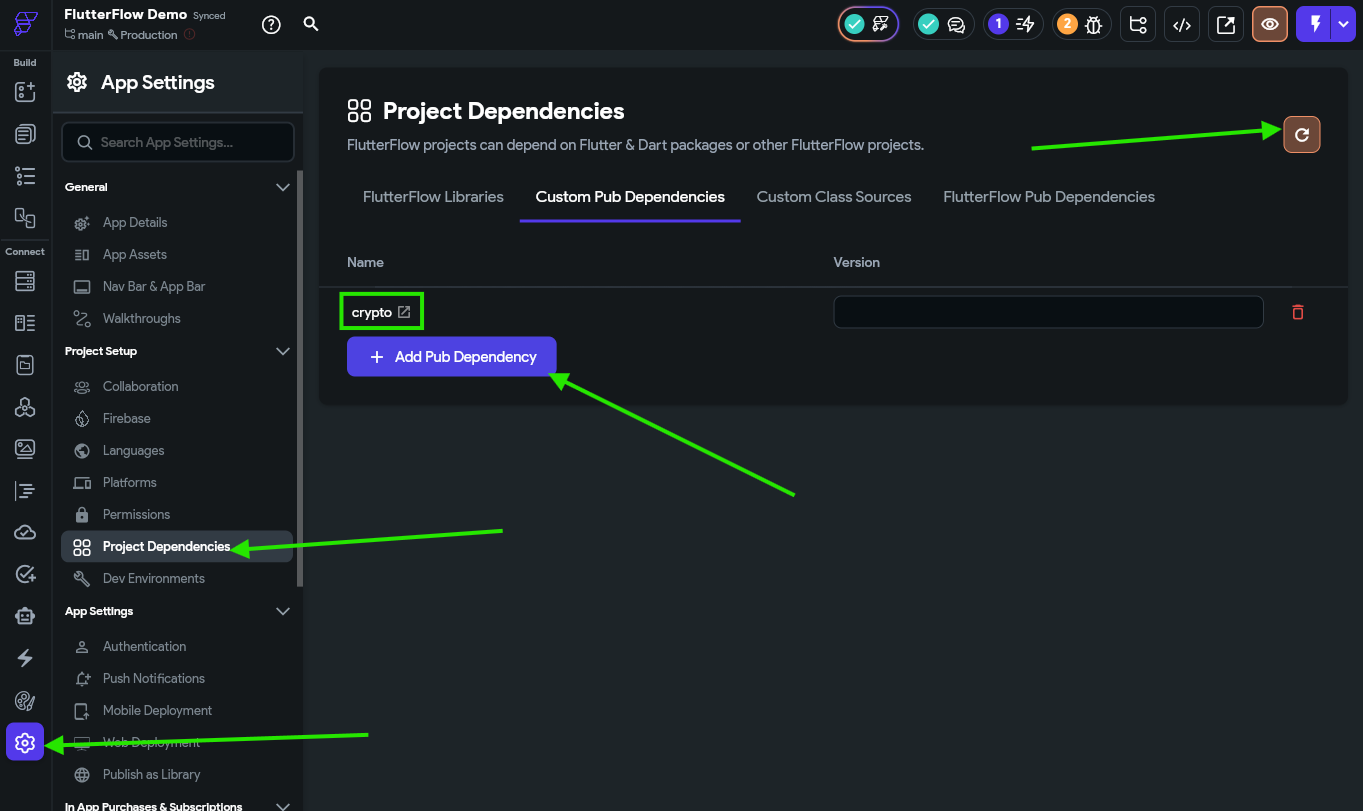The height and width of the screenshot is (811, 1363).
Task: Open crypto package external link icon
Action: coord(404,312)
